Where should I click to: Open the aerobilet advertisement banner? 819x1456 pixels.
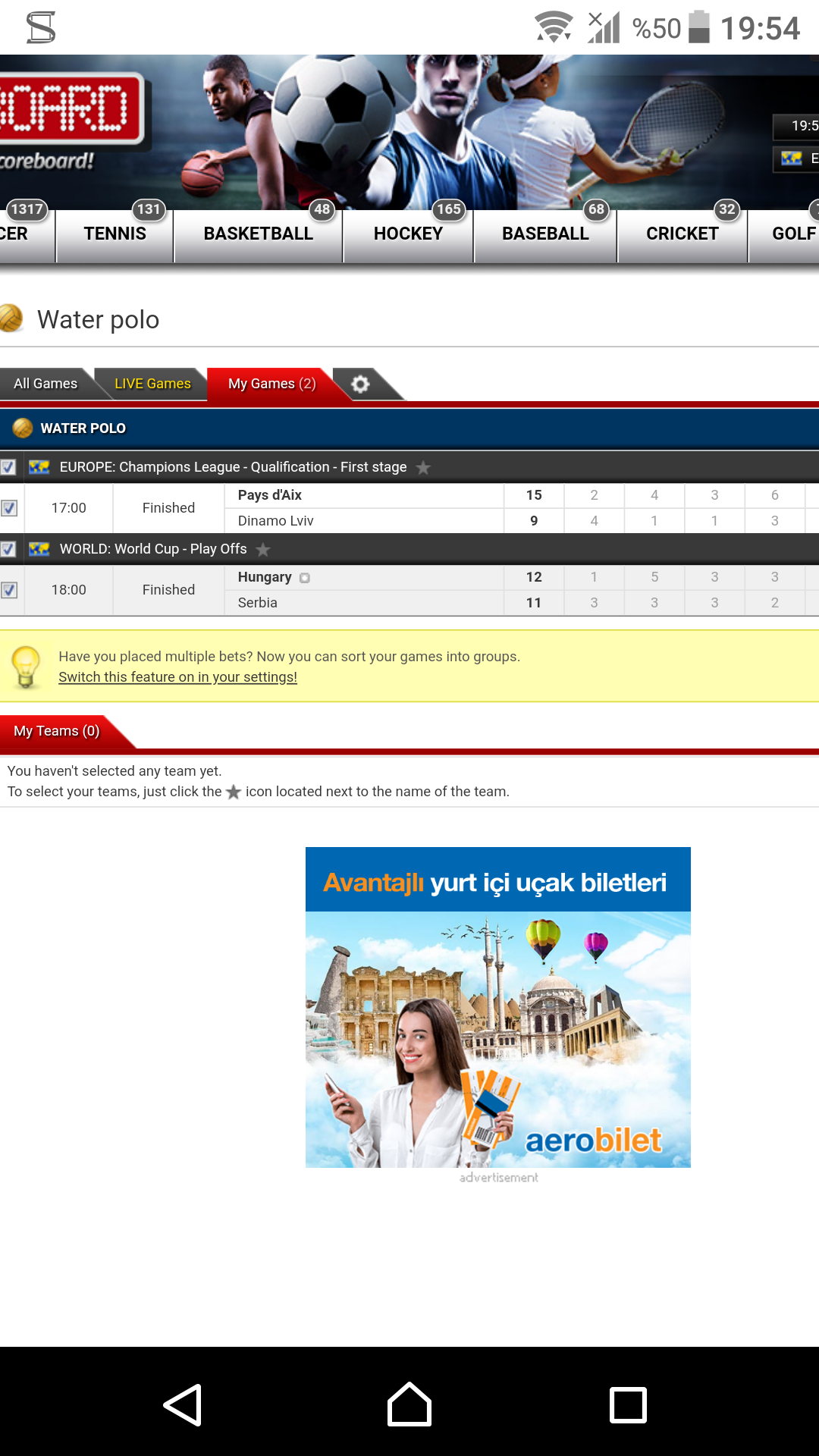[498, 1007]
